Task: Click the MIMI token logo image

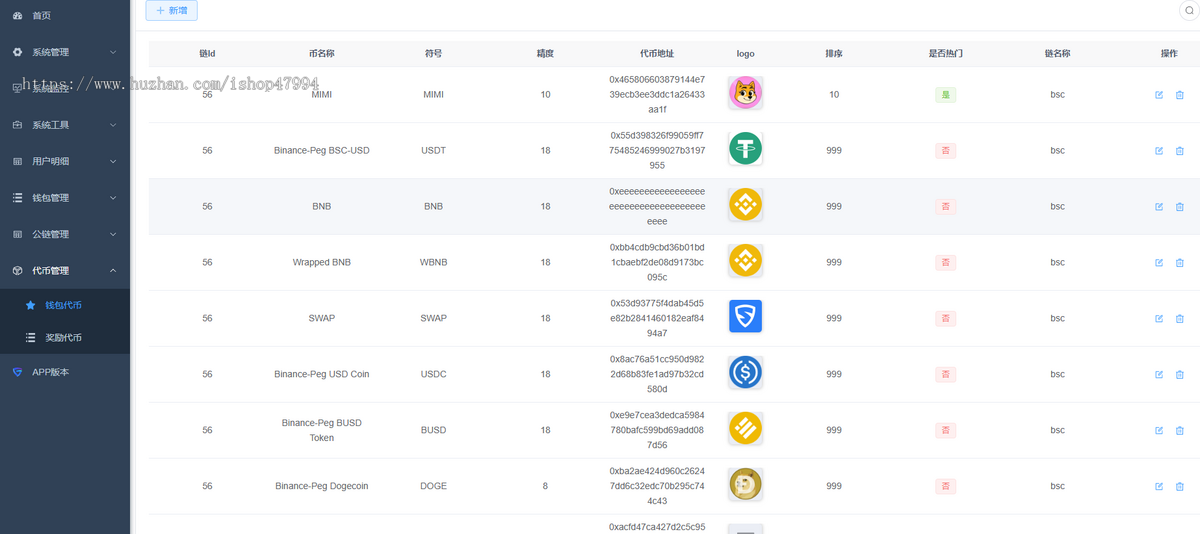Action: 745,94
